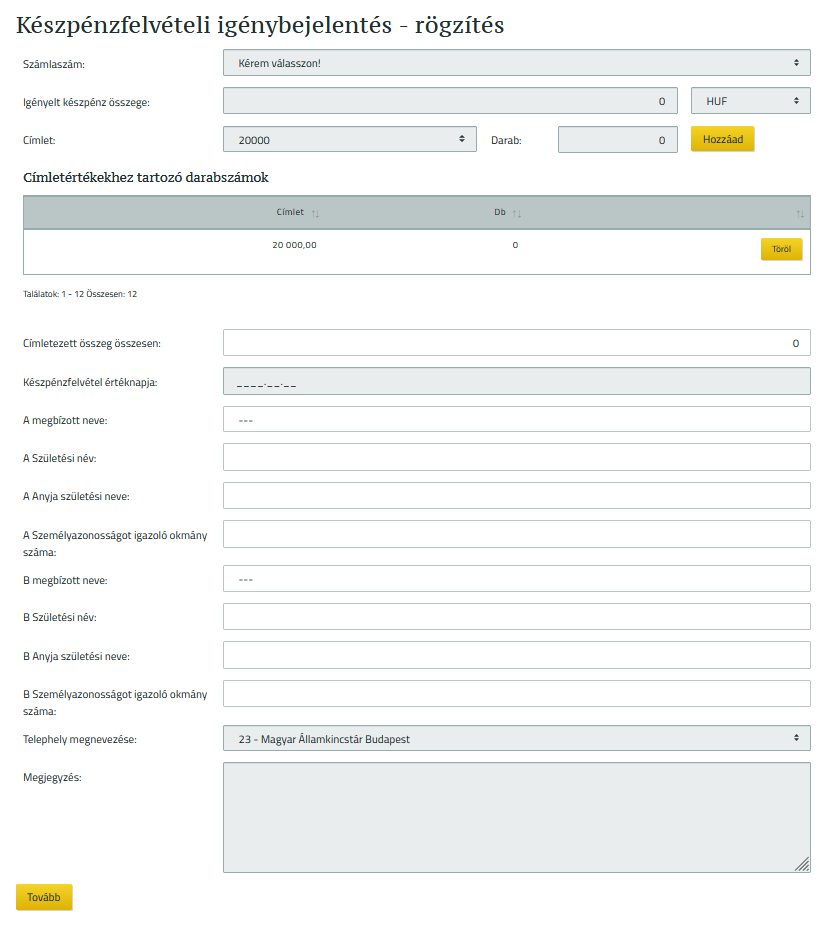827x927 pixels.
Task: Click the B Személyazonosságot igazoló okmány száma field
Action: tap(516, 693)
